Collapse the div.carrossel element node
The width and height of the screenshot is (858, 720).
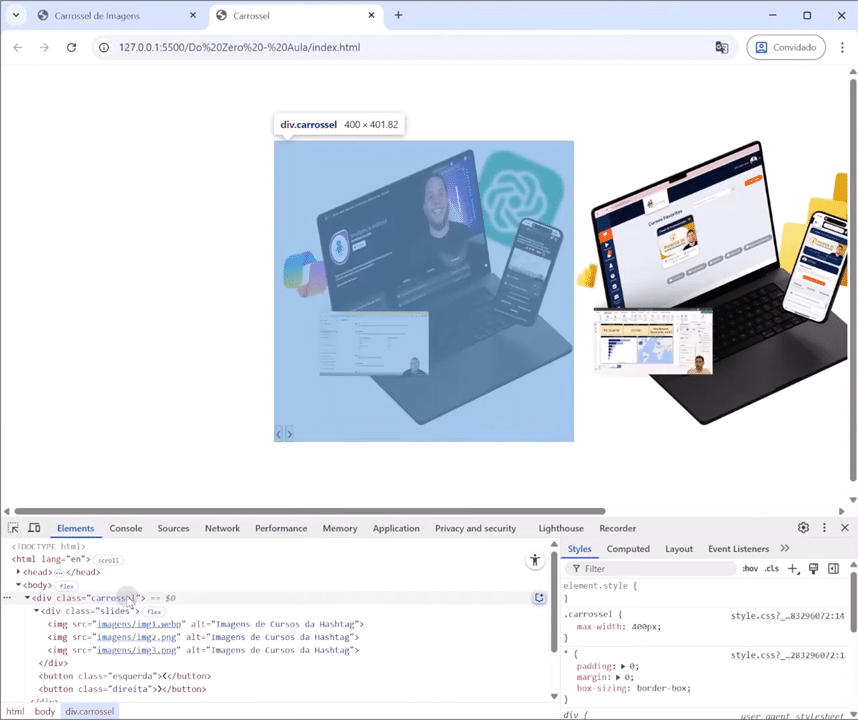click(x=26, y=597)
